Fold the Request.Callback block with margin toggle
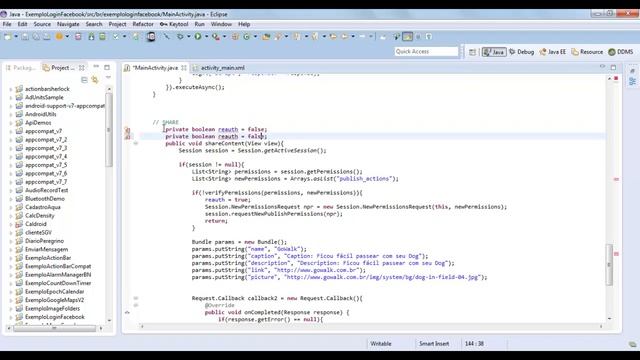640x360 pixels. (136, 298)
